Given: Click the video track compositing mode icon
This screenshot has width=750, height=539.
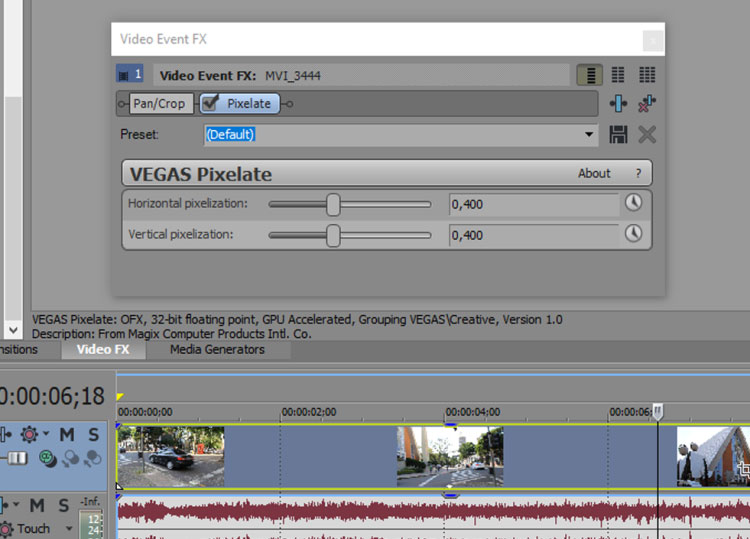Looking at the screenshot, I should [x=47, y=459].
